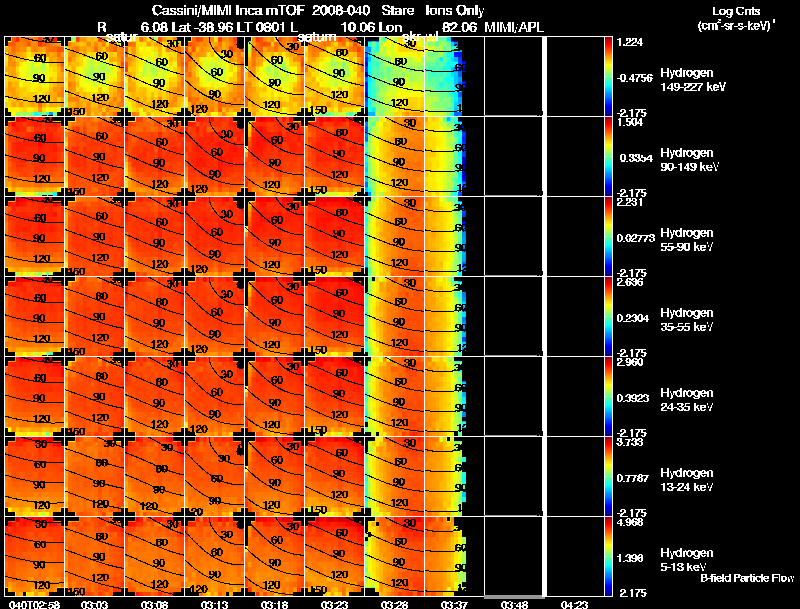Click the '03:37' time label
This screenshot has height=609, width=800.
(454, 604)
